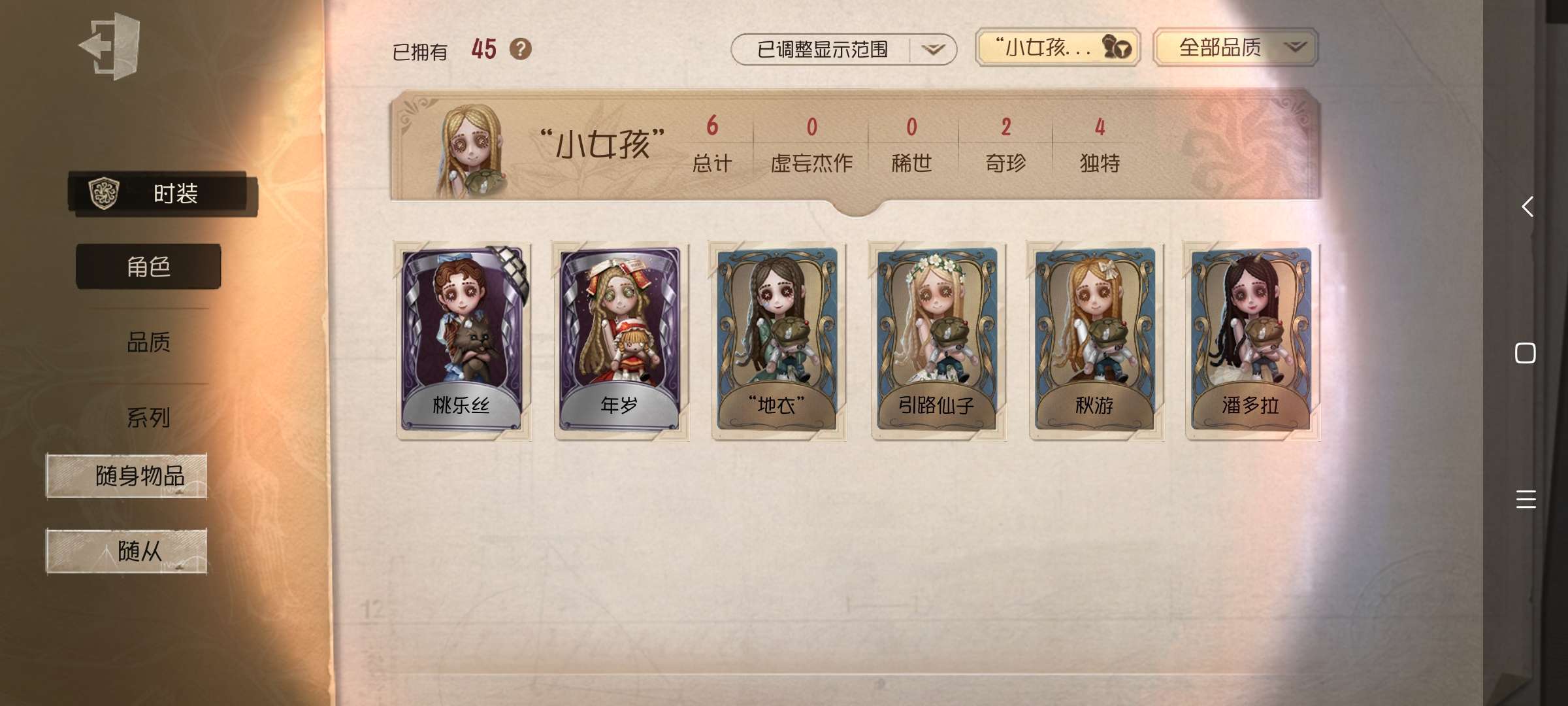The height and width of the screenshot is (706, 1568).
Task: Click the exit door icon
Action: (110, 46)
